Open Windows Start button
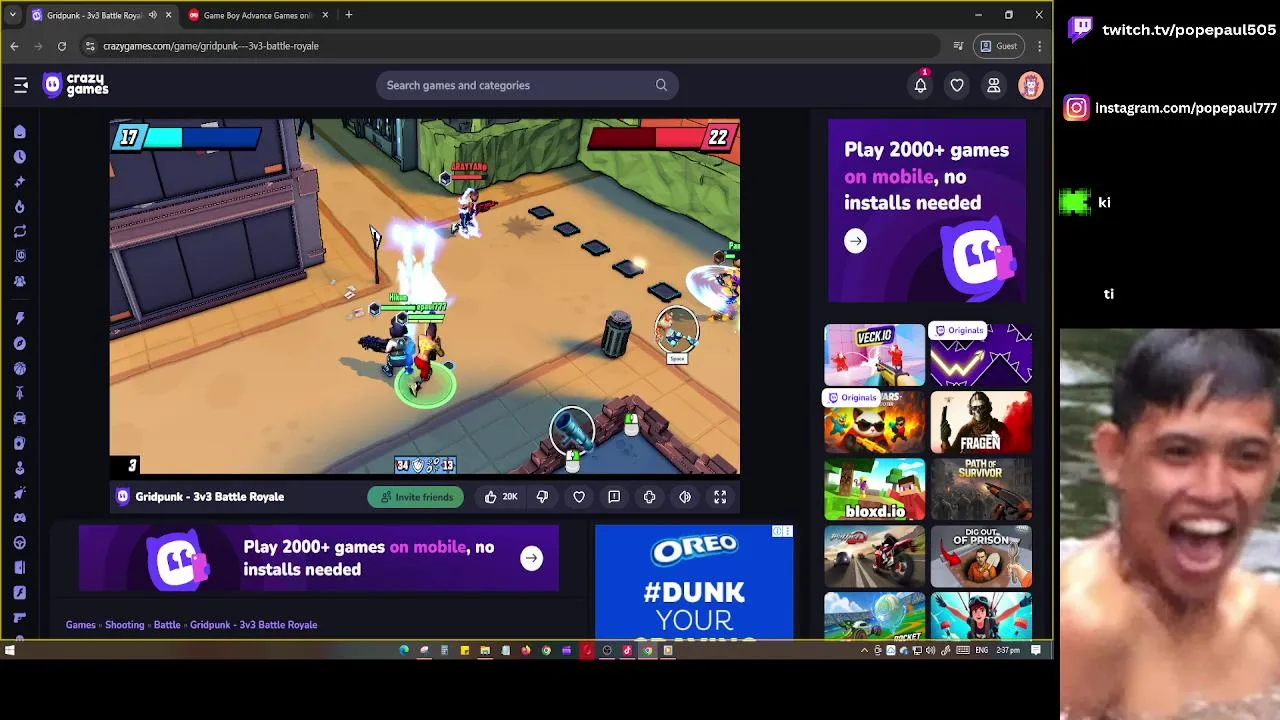The width and height of the screenshot is (1280, 720). (x=9, y=650)
